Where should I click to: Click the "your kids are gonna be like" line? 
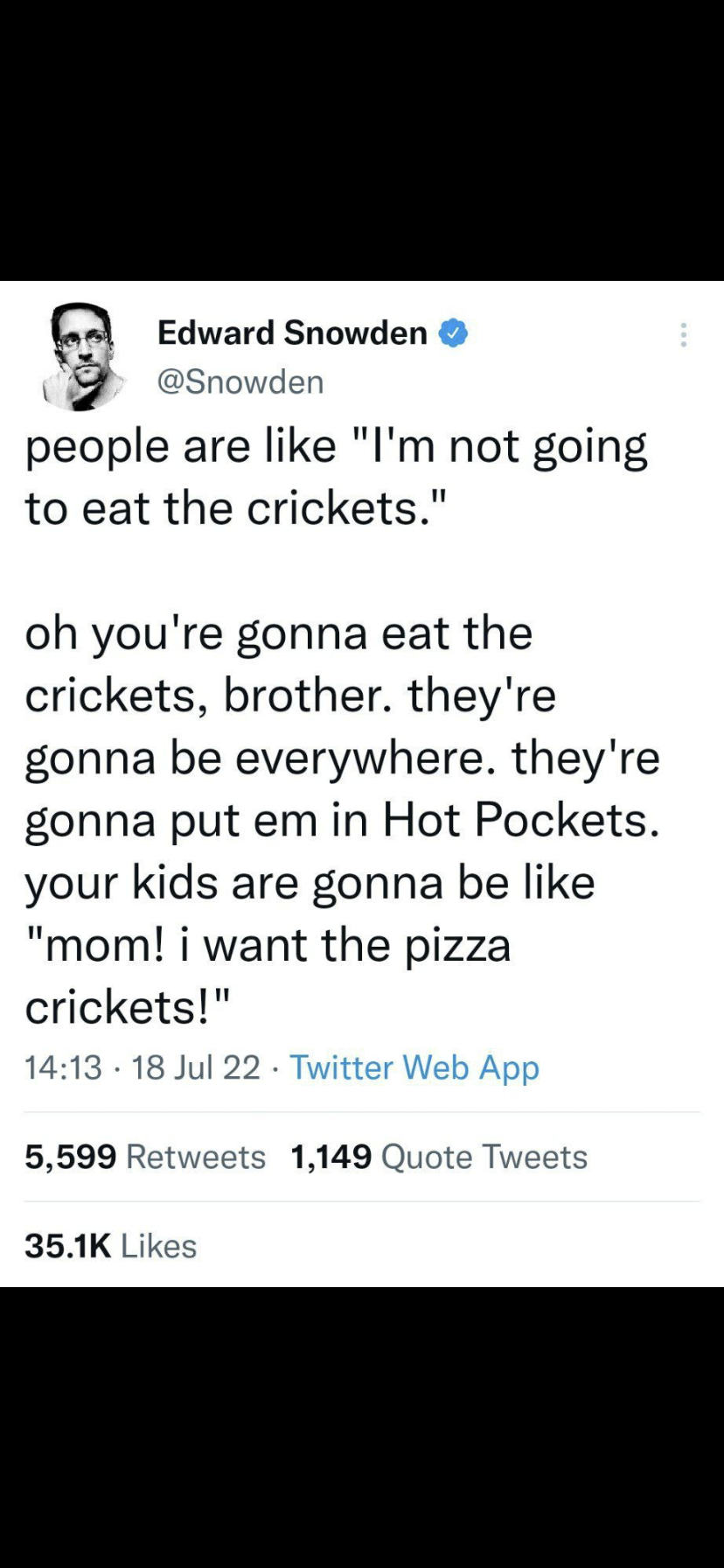310,882
